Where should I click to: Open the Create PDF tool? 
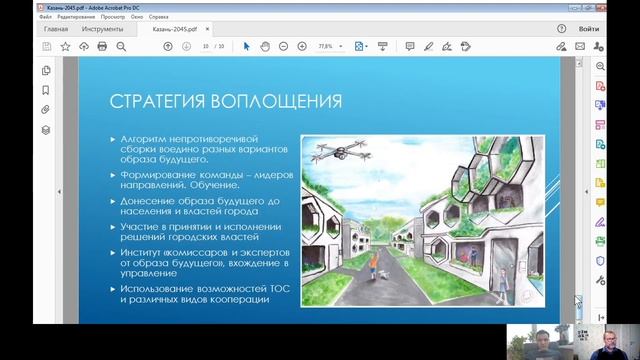point(600,86)
